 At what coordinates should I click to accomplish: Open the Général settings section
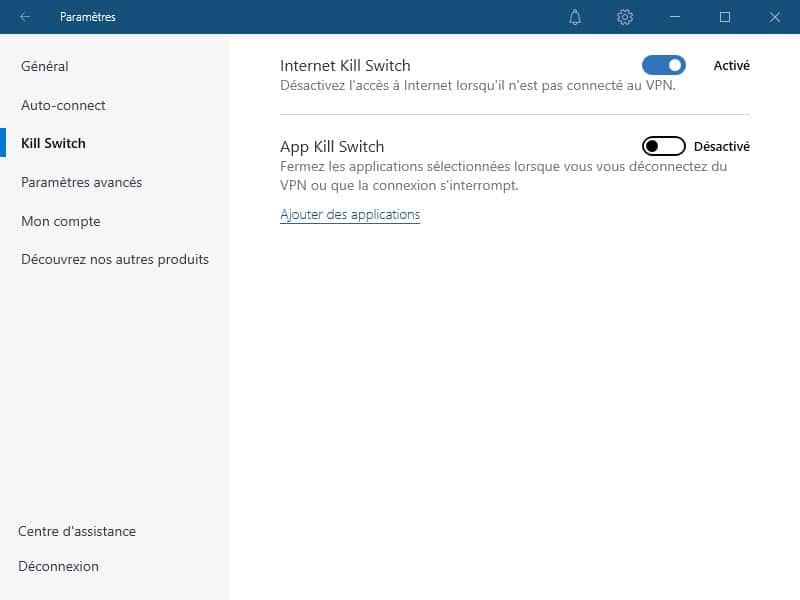pos(44,66)
